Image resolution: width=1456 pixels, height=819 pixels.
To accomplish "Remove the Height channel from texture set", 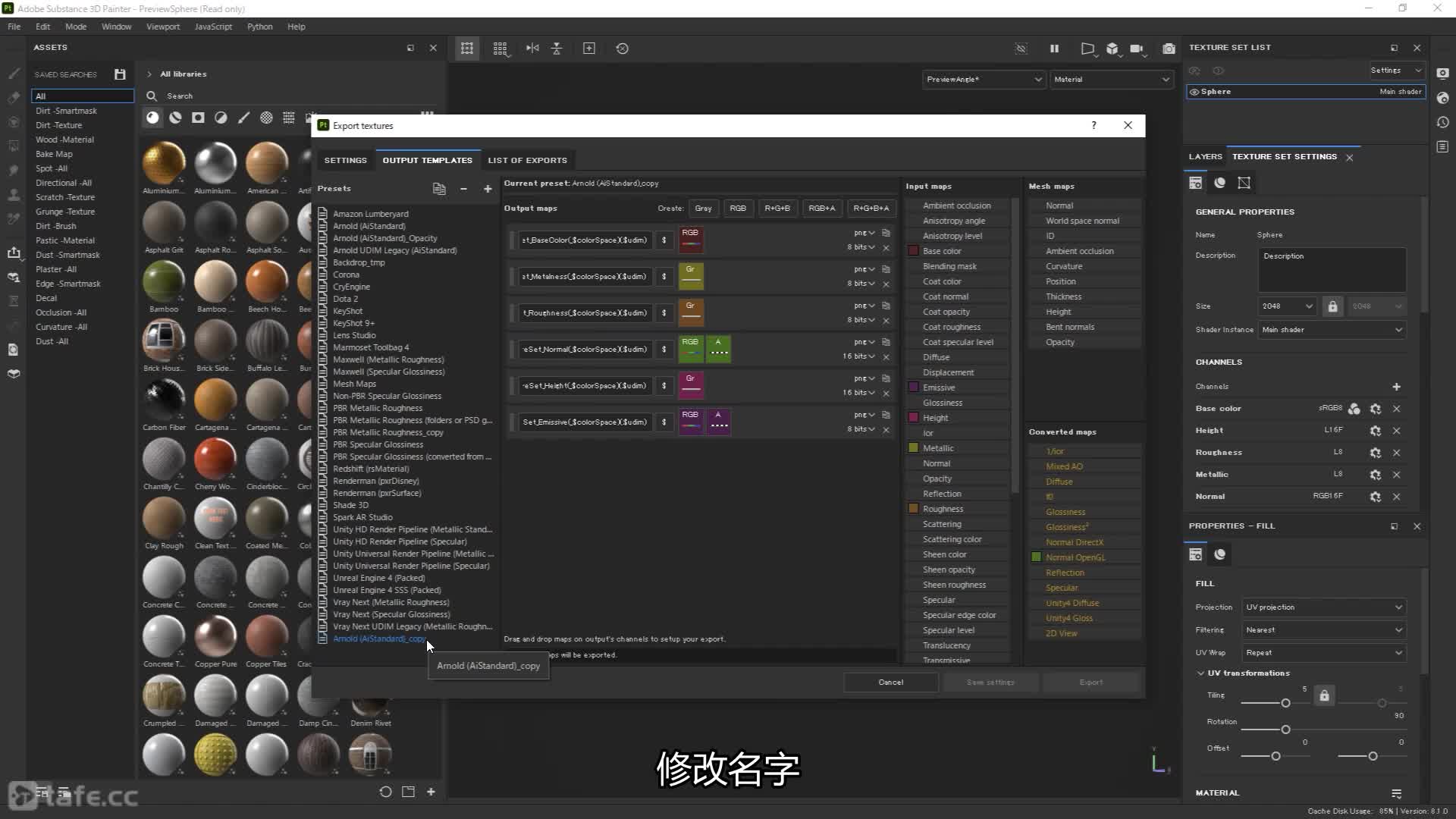I will pyautogui.click(x=1396, y=431).
